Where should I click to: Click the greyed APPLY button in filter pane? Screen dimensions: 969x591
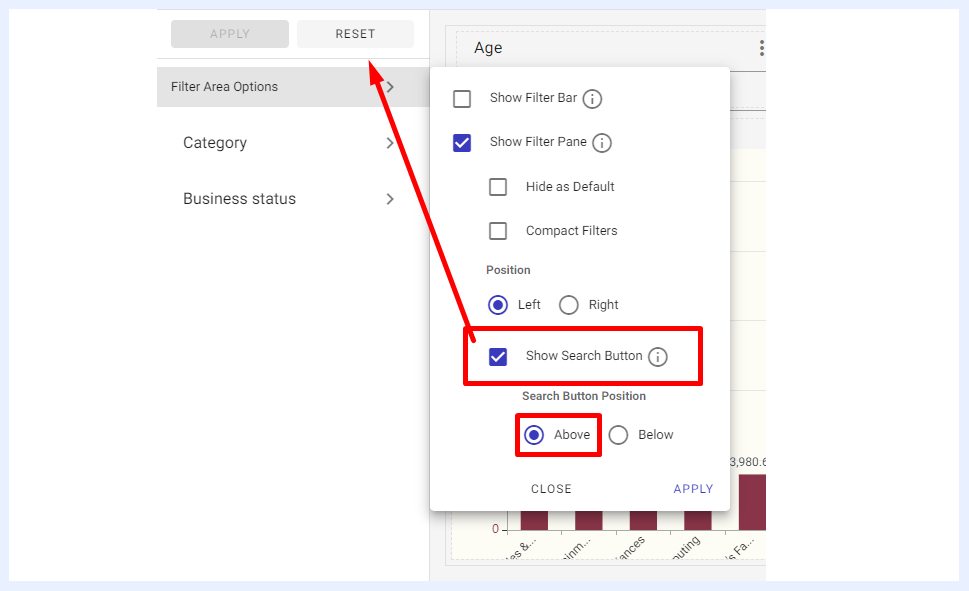(x=230, y=34)
